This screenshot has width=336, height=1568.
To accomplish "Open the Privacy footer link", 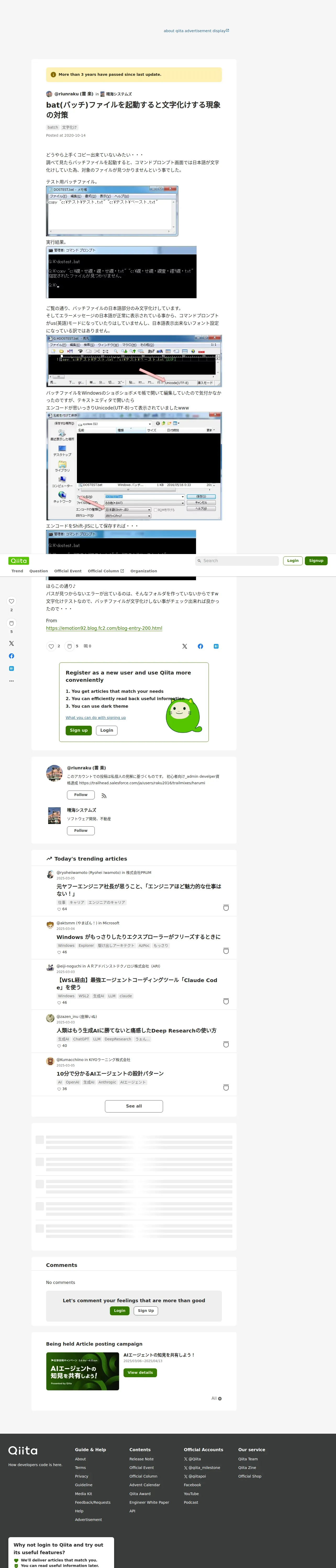I will (82, 1476).
